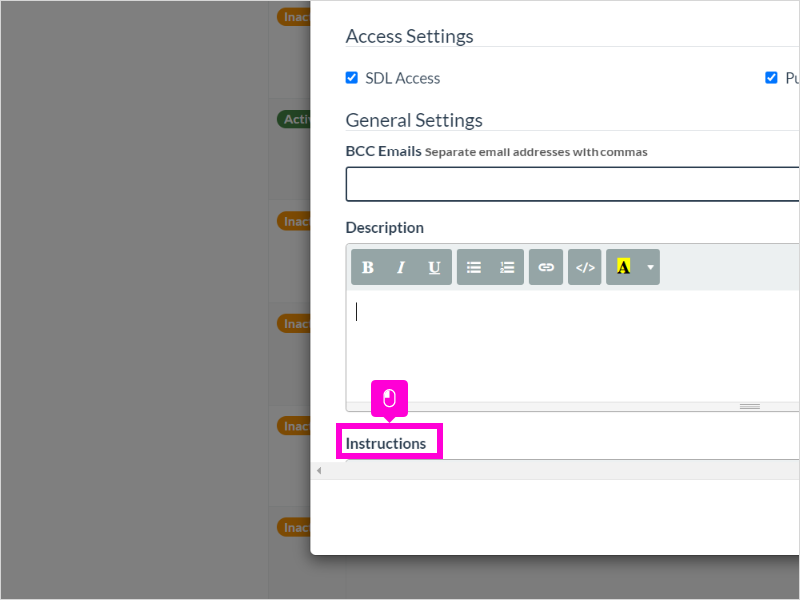Viewport: 800px width, 600px height.
Task: Uncheck the SDL Access checkbox
Action: 352,78
